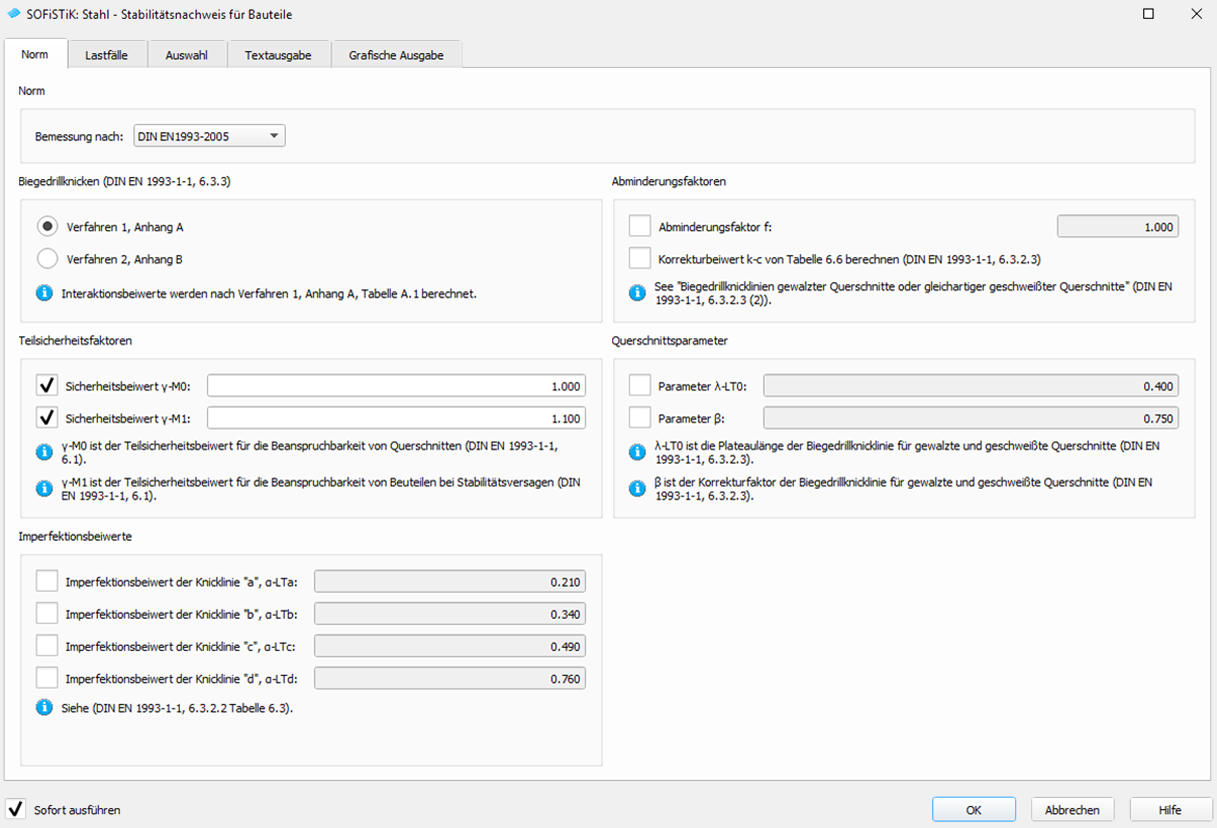The height and width of the screenshot is (828, 1217).
Task: Enable Knicklinie "a" α-LTa checkbox
Action: tap(47, 581)
